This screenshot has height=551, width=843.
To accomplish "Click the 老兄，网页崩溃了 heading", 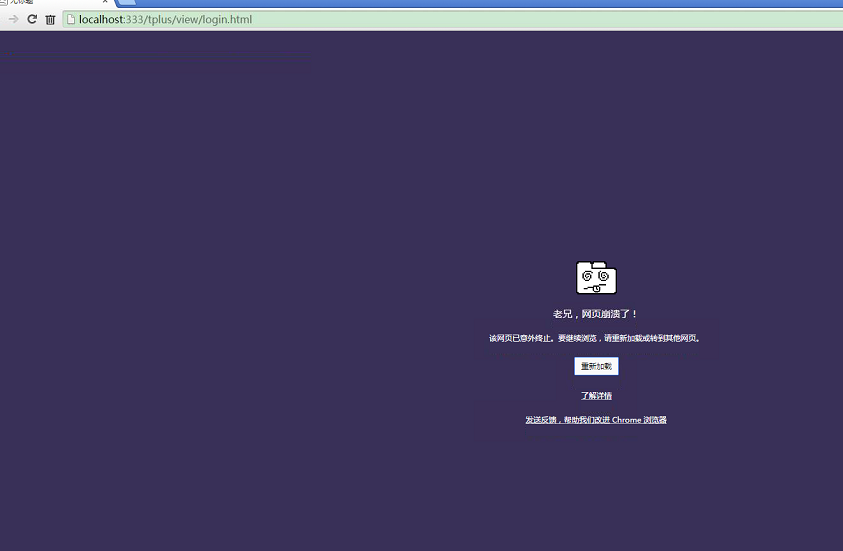I will click(595, 314).
